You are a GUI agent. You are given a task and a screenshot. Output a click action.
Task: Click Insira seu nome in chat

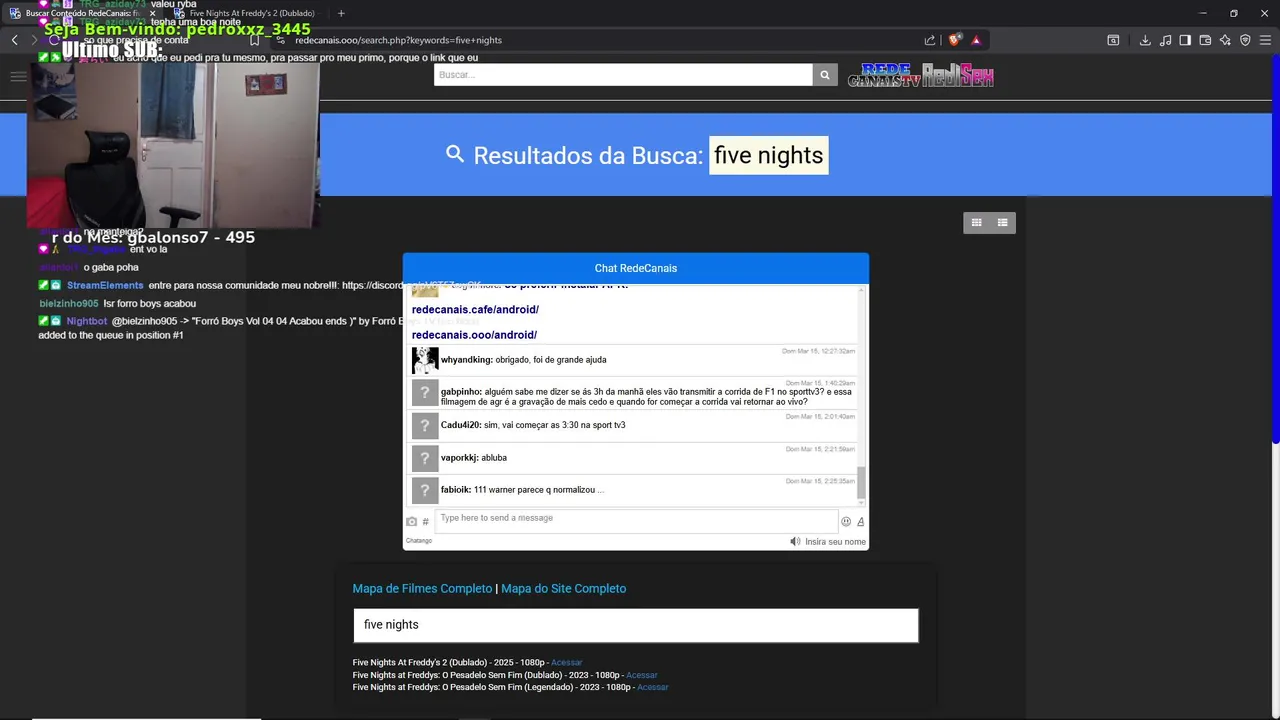pos(835,542)
